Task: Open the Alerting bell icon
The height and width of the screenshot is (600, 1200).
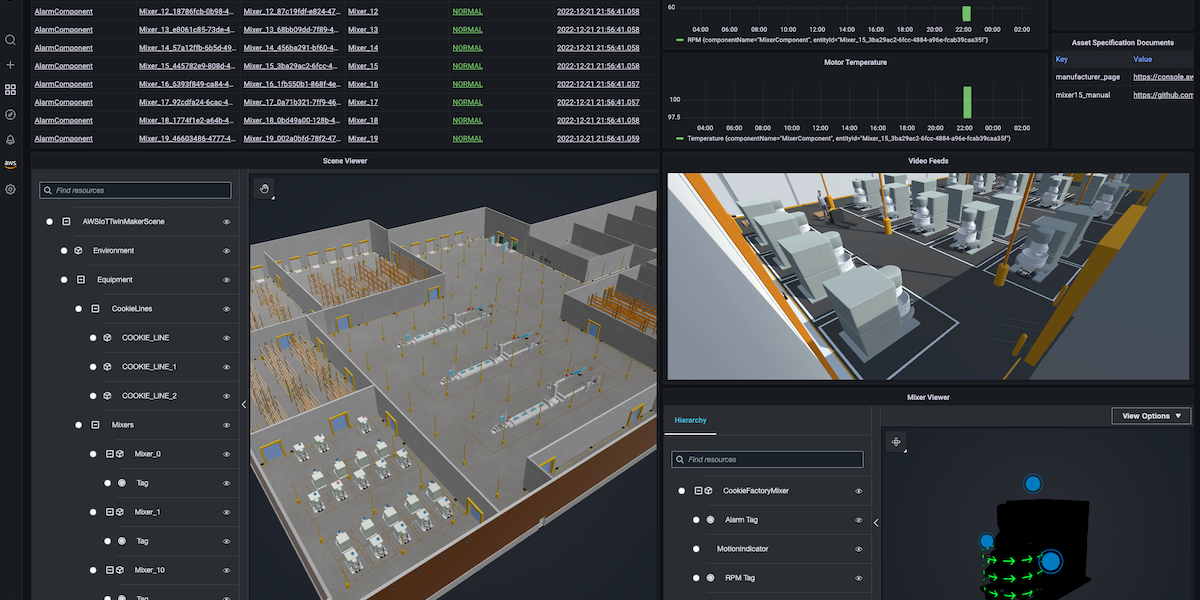Action: [10, 140]
